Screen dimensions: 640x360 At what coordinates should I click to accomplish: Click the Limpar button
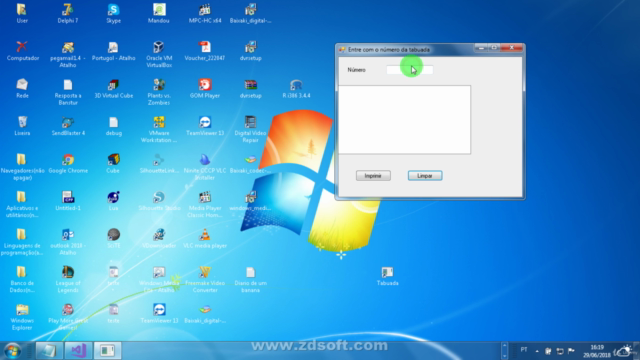pyautogui.click(x=425, y=176)
